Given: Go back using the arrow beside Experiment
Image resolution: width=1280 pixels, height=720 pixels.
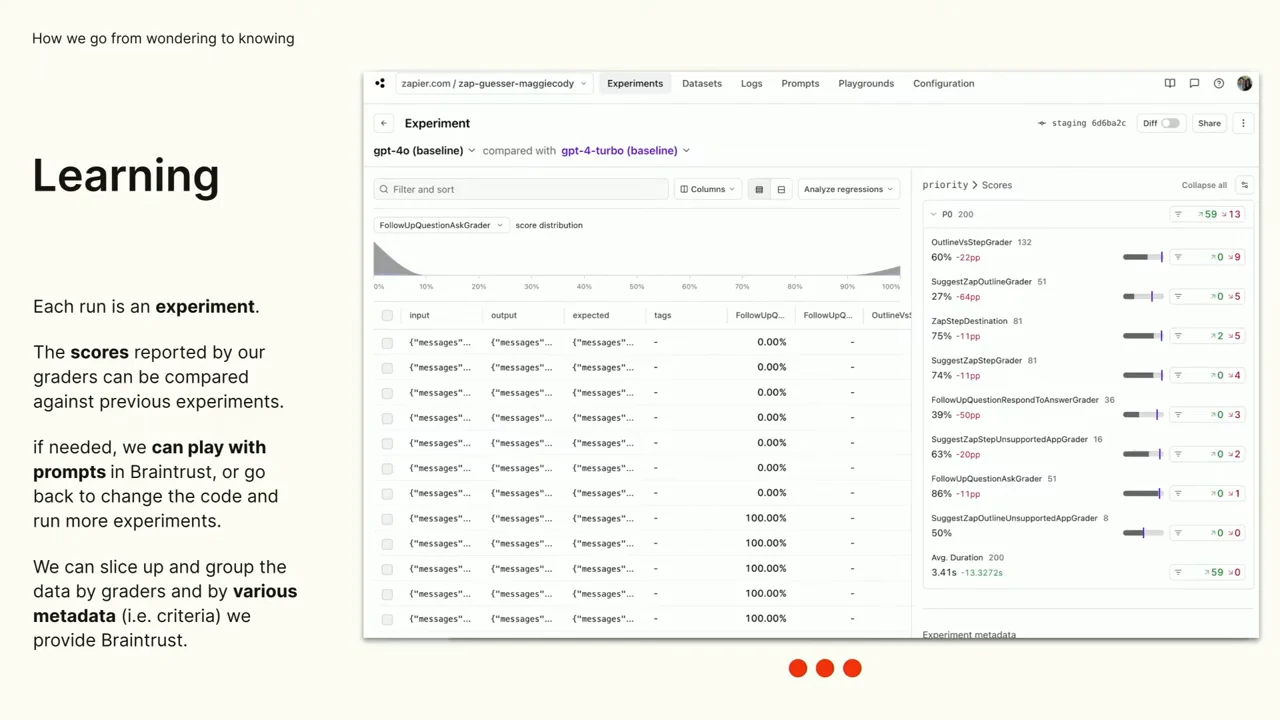Looking at the screenshot, I should pos(384,123).
